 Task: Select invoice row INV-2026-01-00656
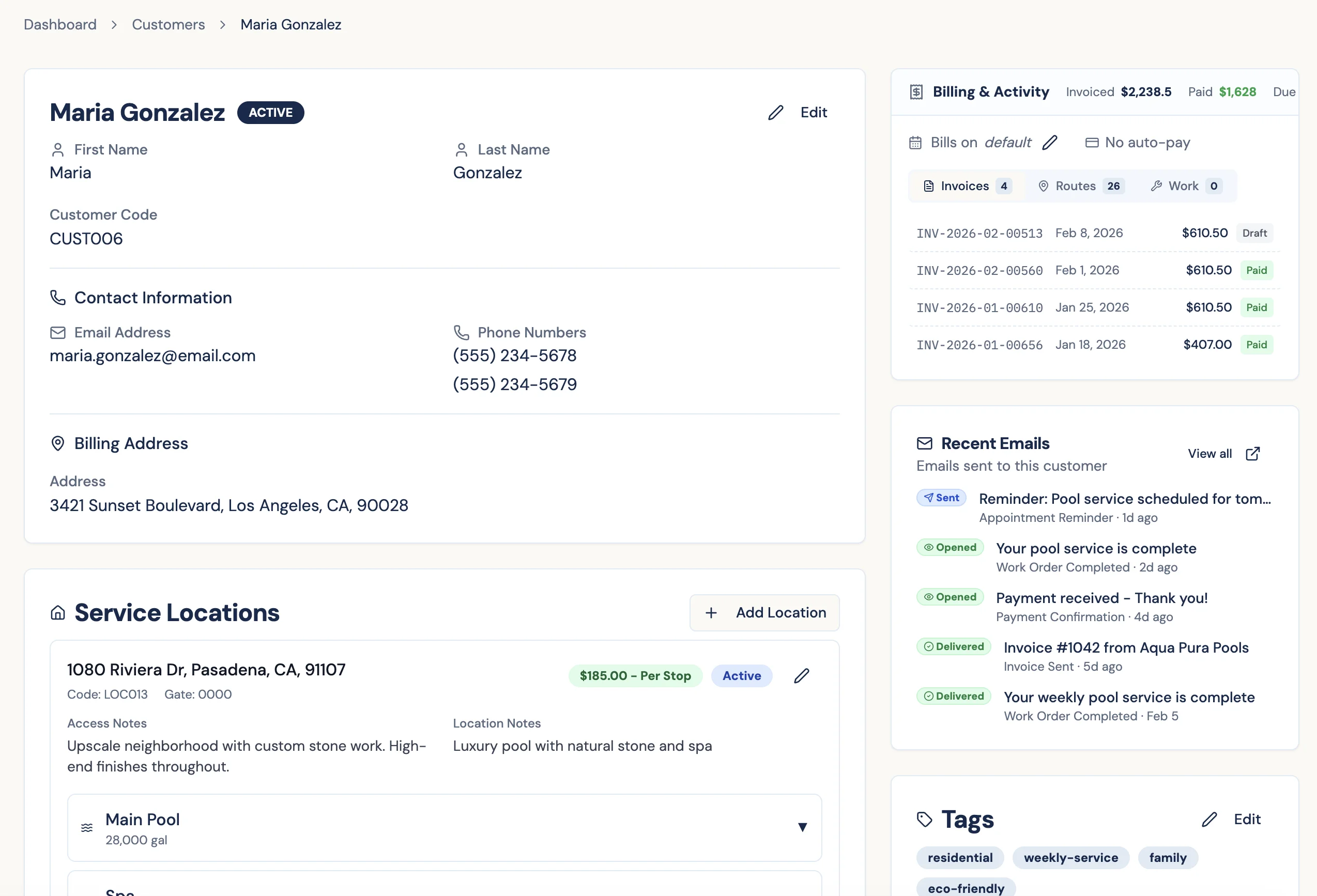click(x=1094, y=344)
